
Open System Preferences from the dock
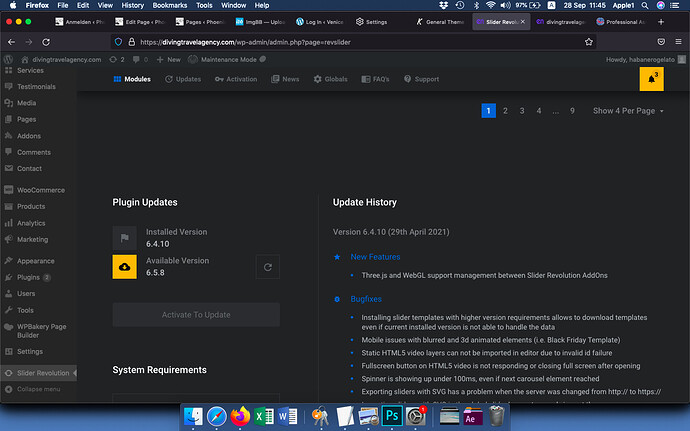pos(415,416)
